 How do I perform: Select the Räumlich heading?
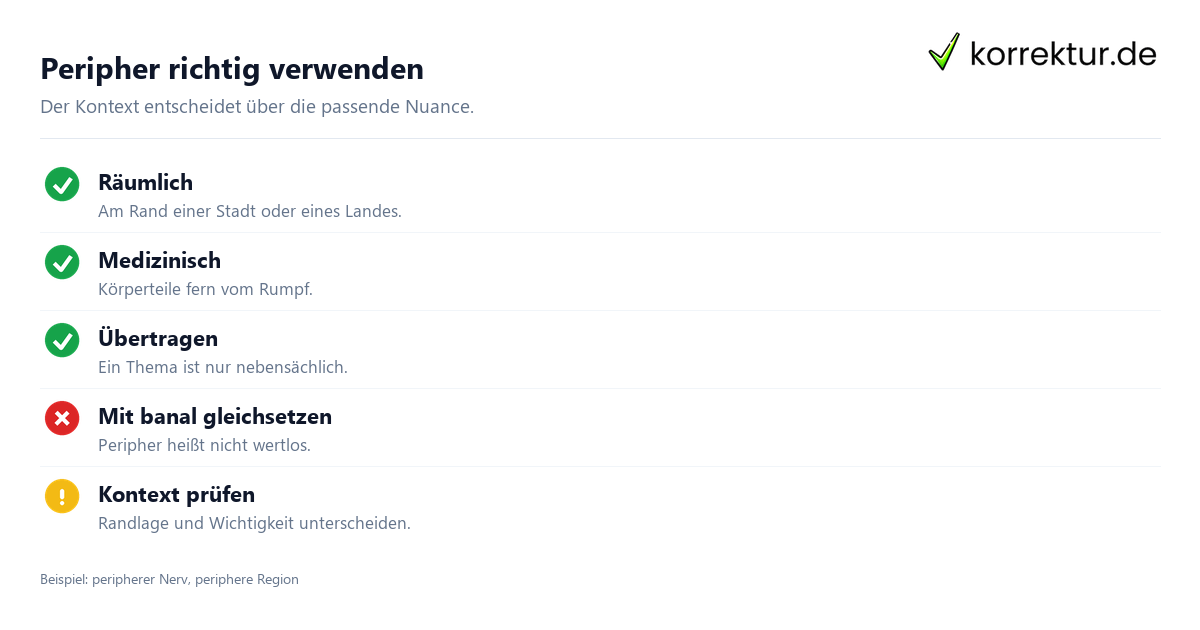coord(145,182)
